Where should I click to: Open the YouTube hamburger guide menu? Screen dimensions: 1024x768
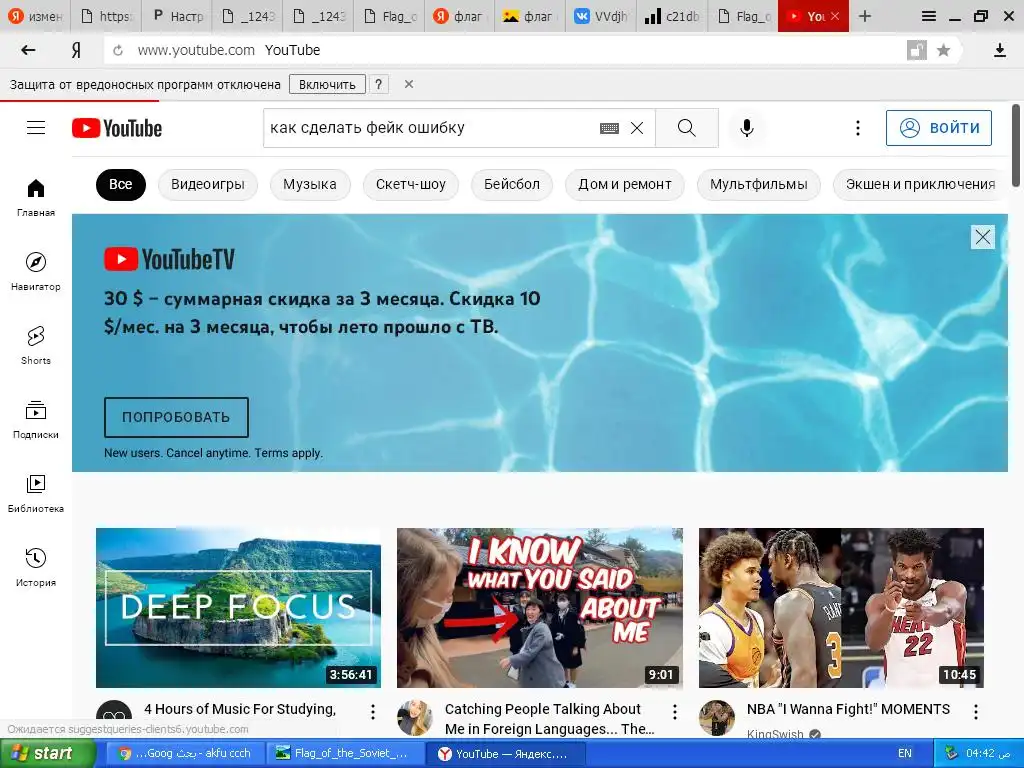(36, 127)
